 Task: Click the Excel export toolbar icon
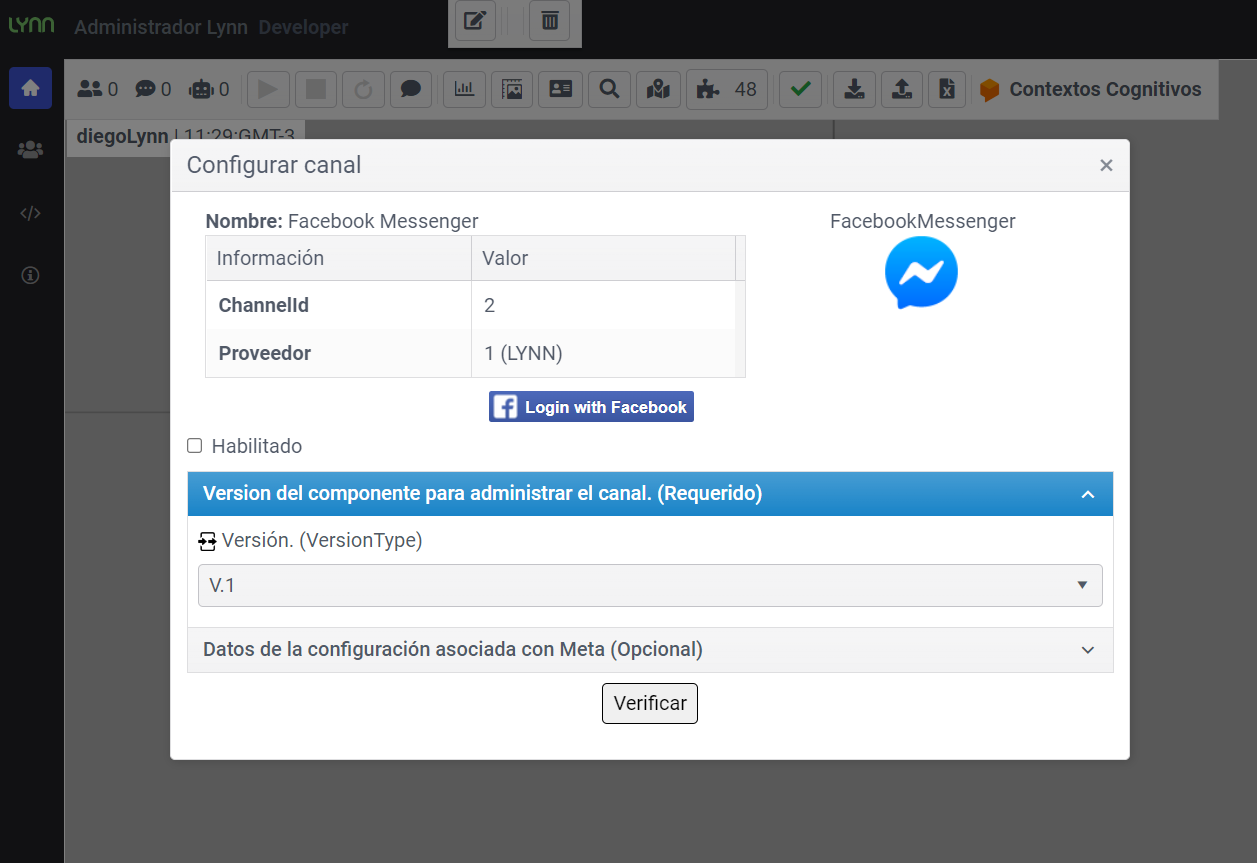(946, 89)
